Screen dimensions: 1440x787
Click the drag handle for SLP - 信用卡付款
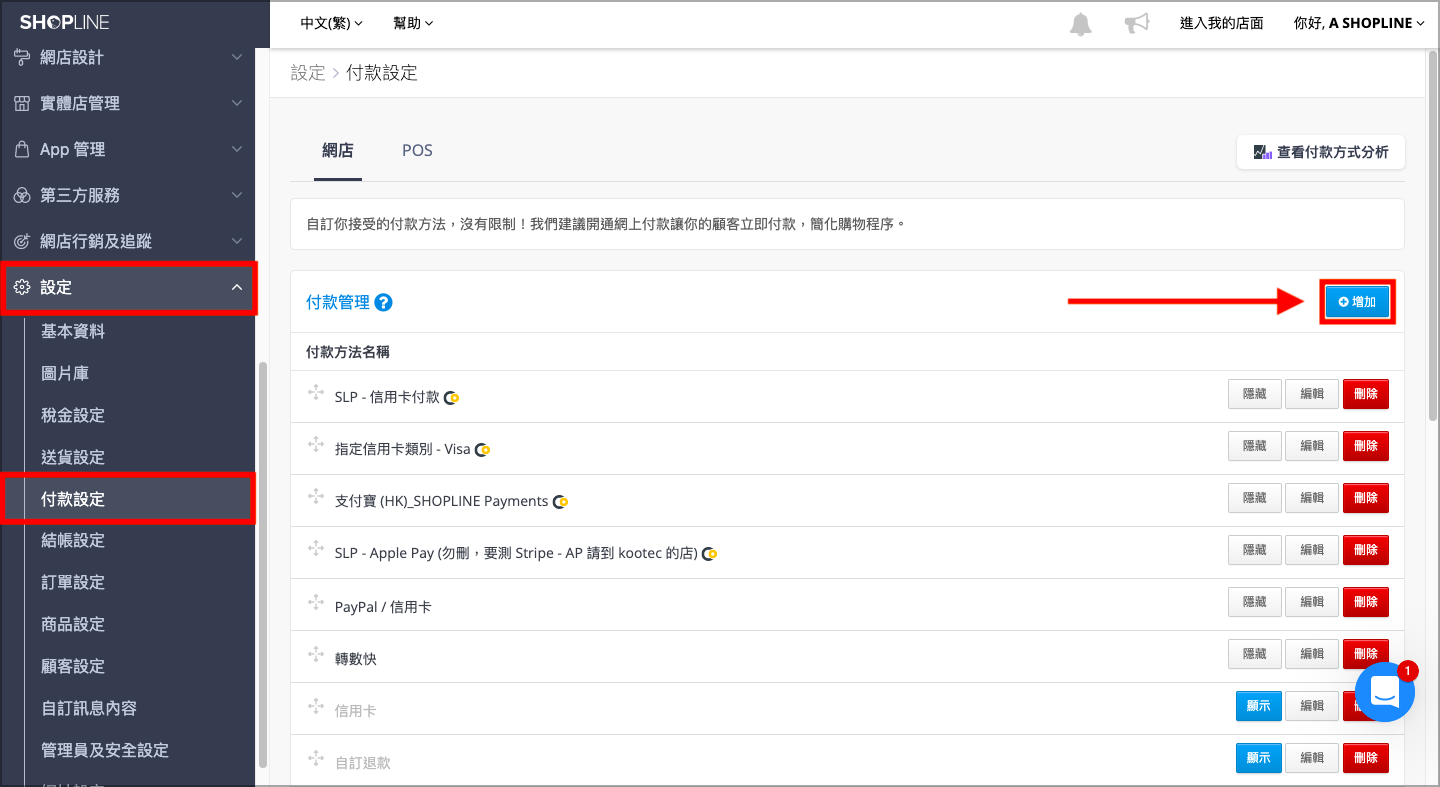[x=316, y=393]
